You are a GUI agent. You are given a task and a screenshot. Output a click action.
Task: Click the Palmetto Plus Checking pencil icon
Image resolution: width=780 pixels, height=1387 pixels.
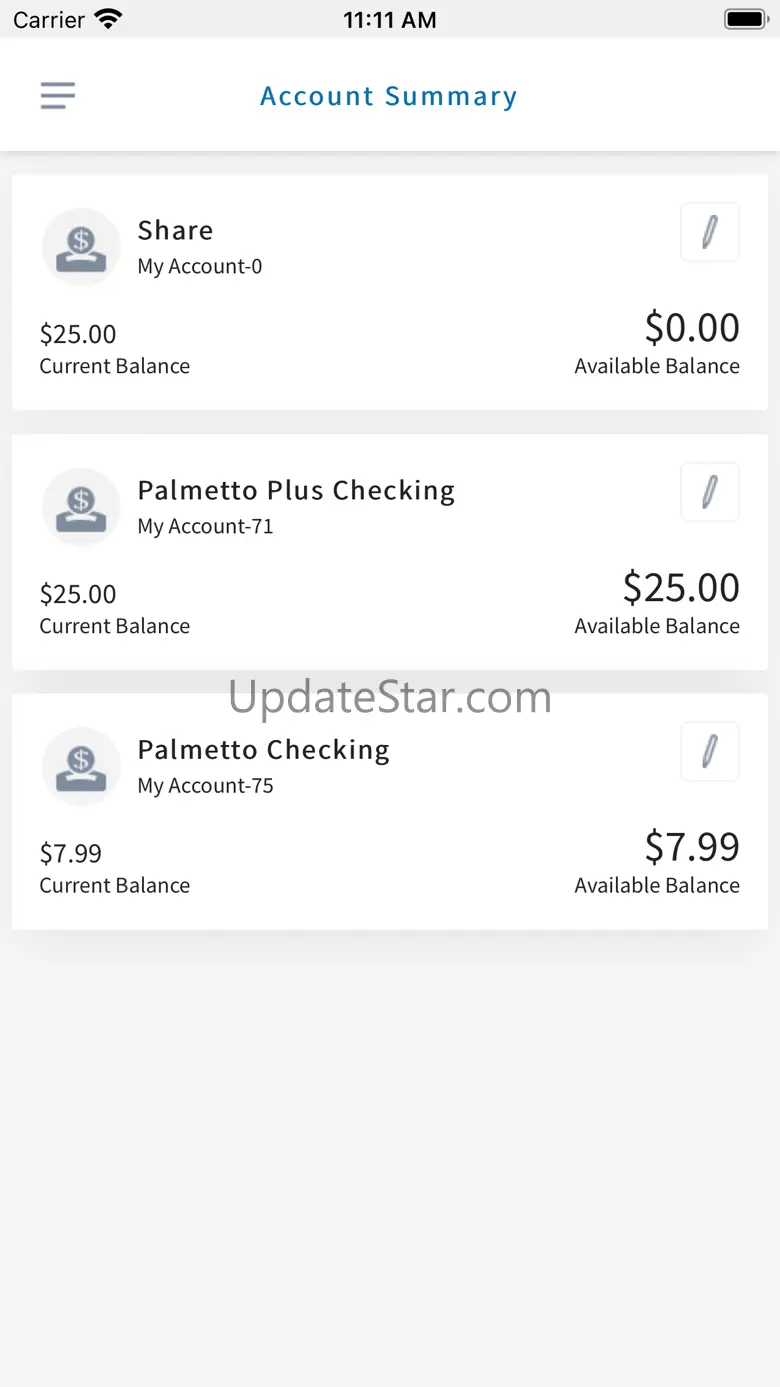[710, 492]
